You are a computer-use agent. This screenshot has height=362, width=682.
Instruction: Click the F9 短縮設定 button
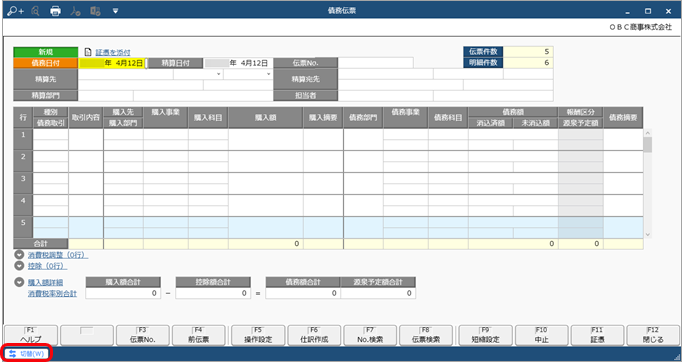coord(485,335)
